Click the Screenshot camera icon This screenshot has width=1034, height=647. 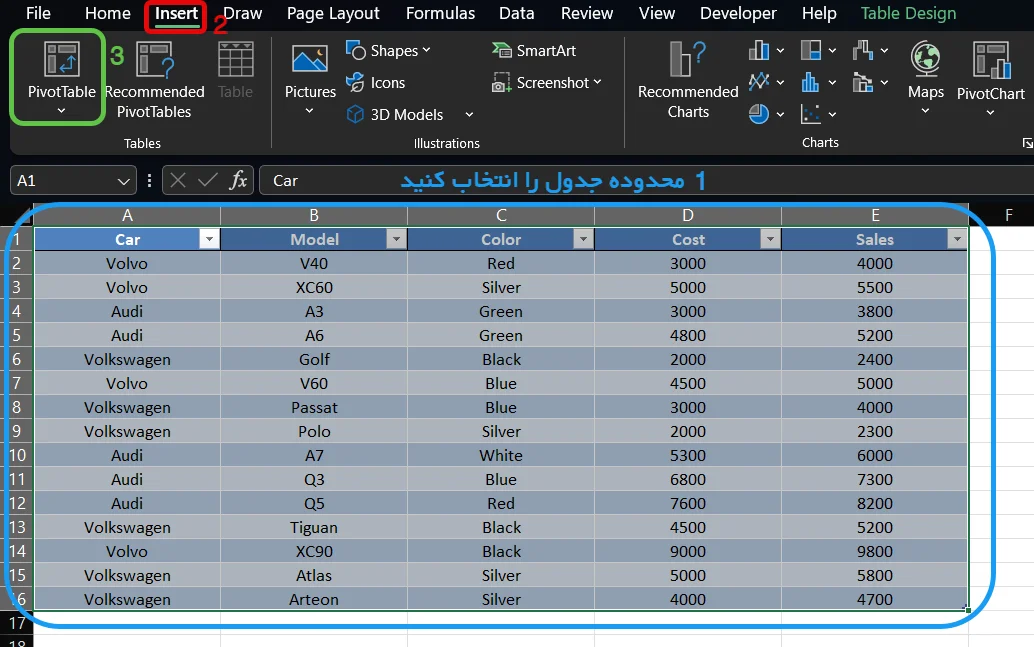pos(501,82)
